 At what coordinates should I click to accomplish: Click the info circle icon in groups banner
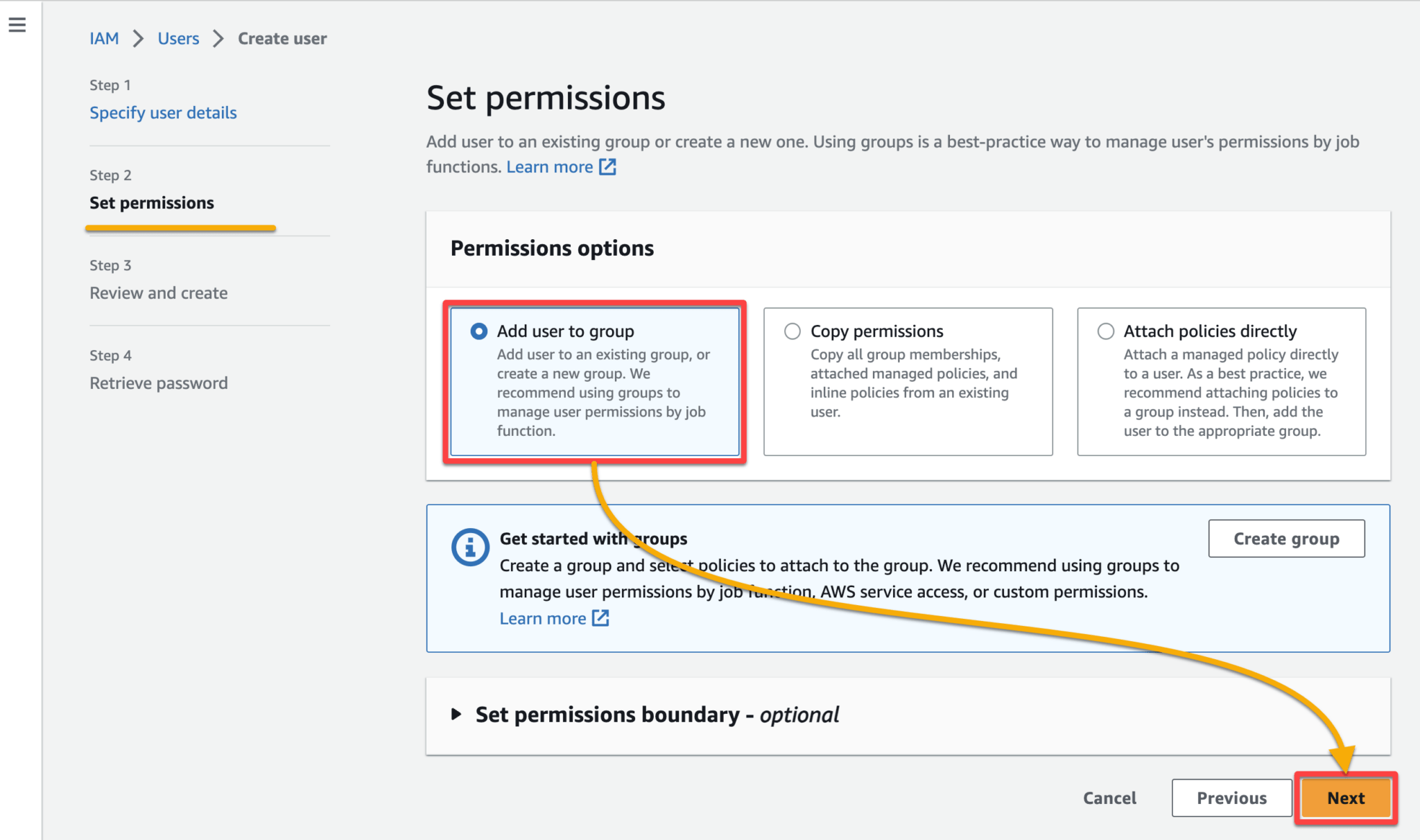point(470,548)
